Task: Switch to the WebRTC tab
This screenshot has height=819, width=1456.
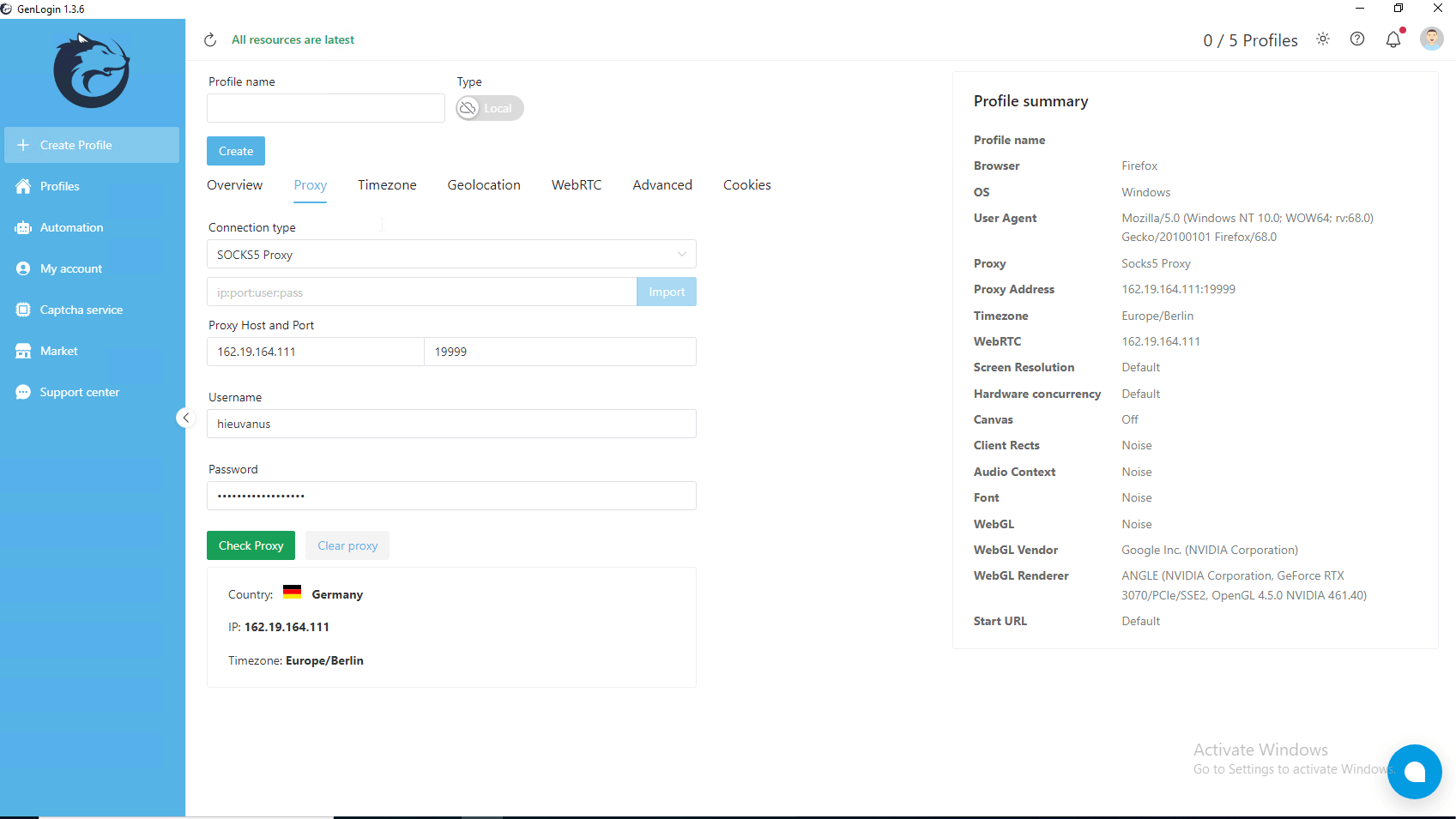Action: click(x=577, y=185)
